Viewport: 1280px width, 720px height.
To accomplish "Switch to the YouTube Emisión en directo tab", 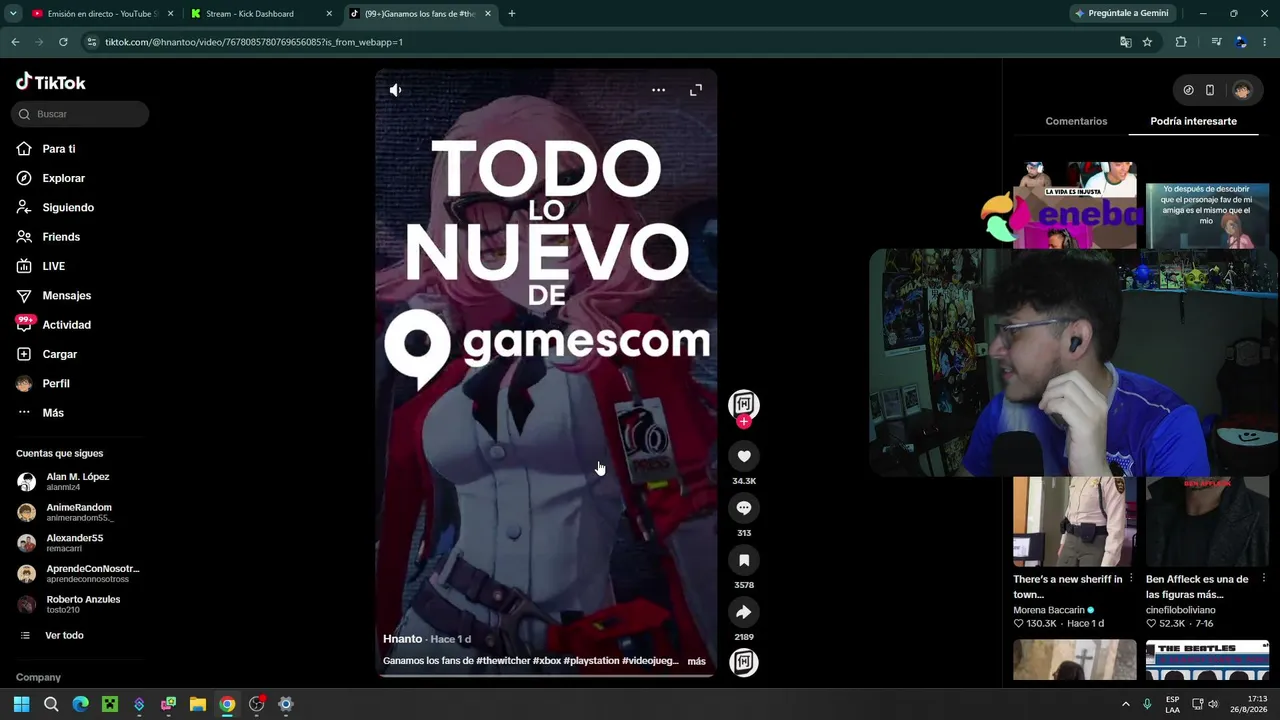I will 103,14.
